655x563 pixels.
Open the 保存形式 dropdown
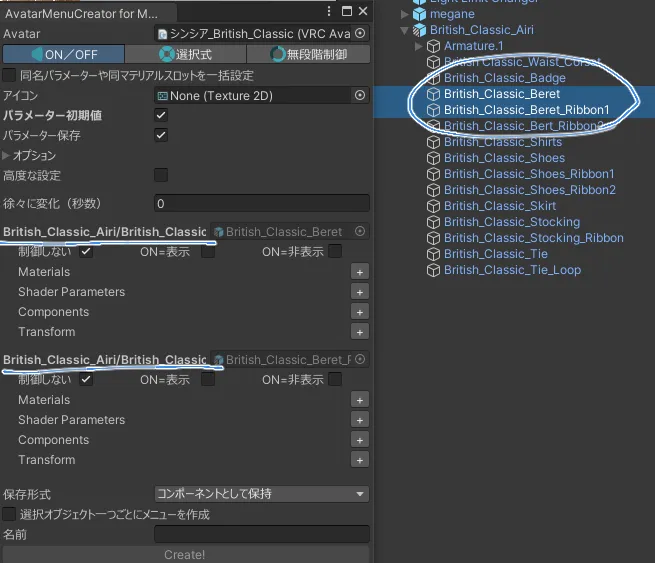(x=261, y=494)
